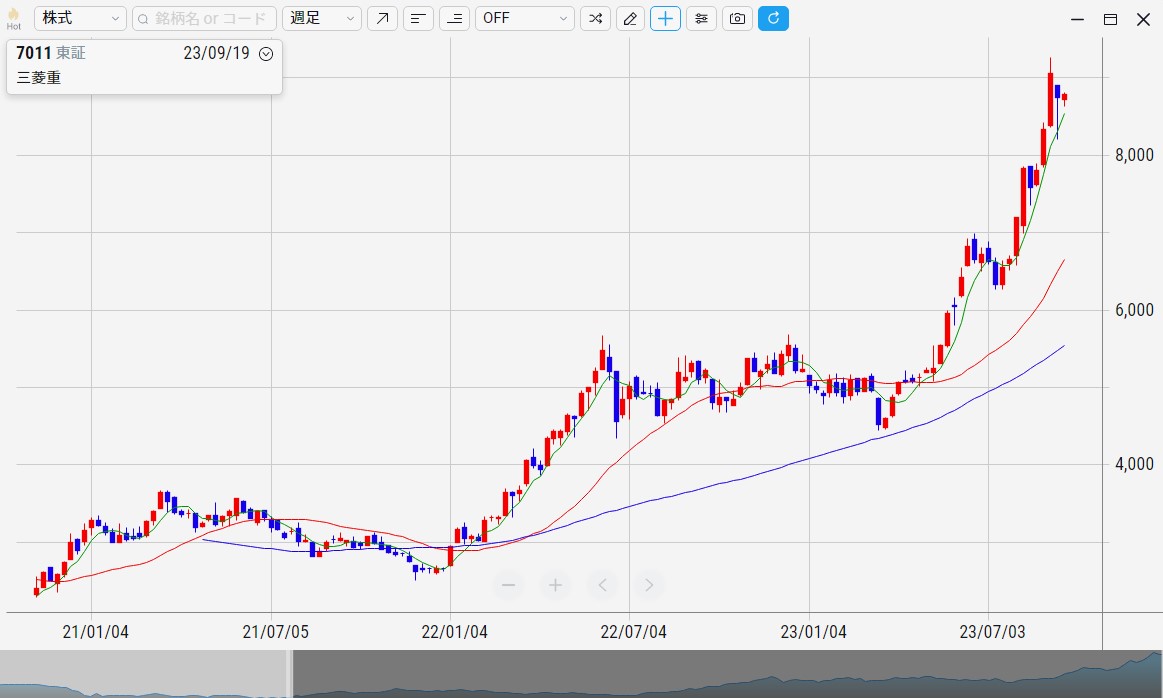Take a chart snapshot with camera icon

(737, 19)
